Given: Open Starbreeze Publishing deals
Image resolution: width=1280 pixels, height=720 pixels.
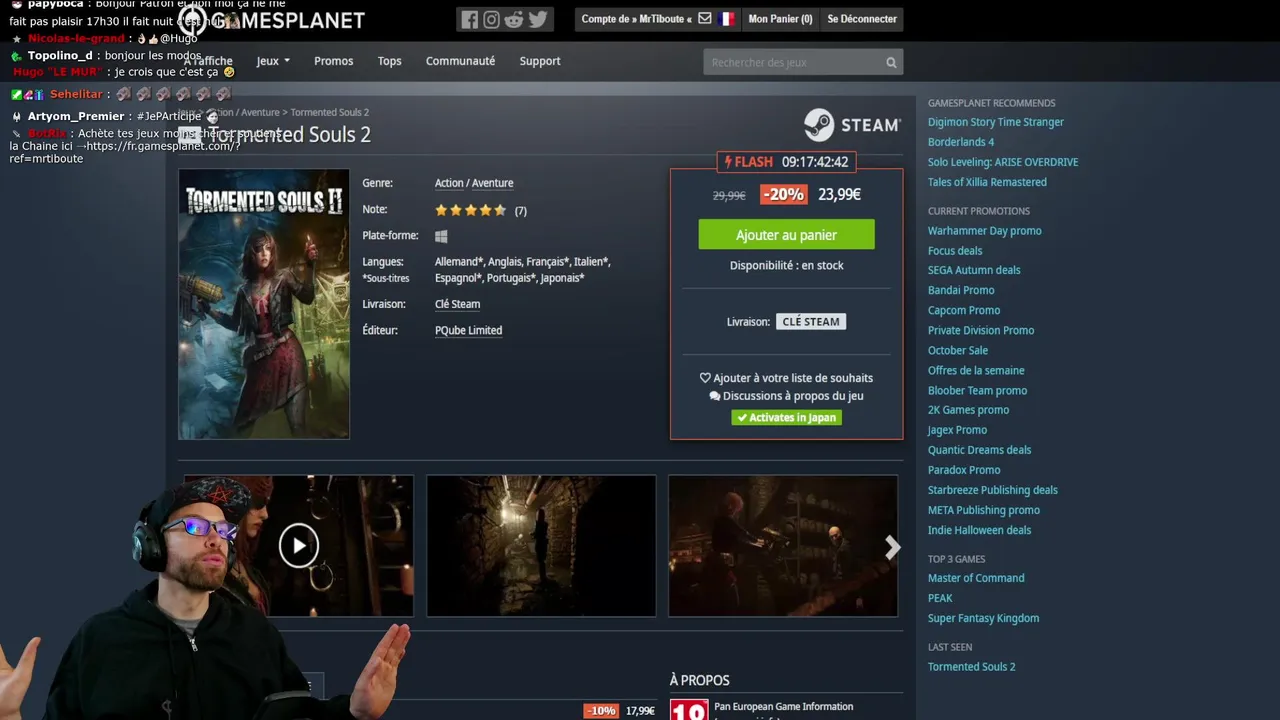Looking at the screenshot, I should (992, 490).
